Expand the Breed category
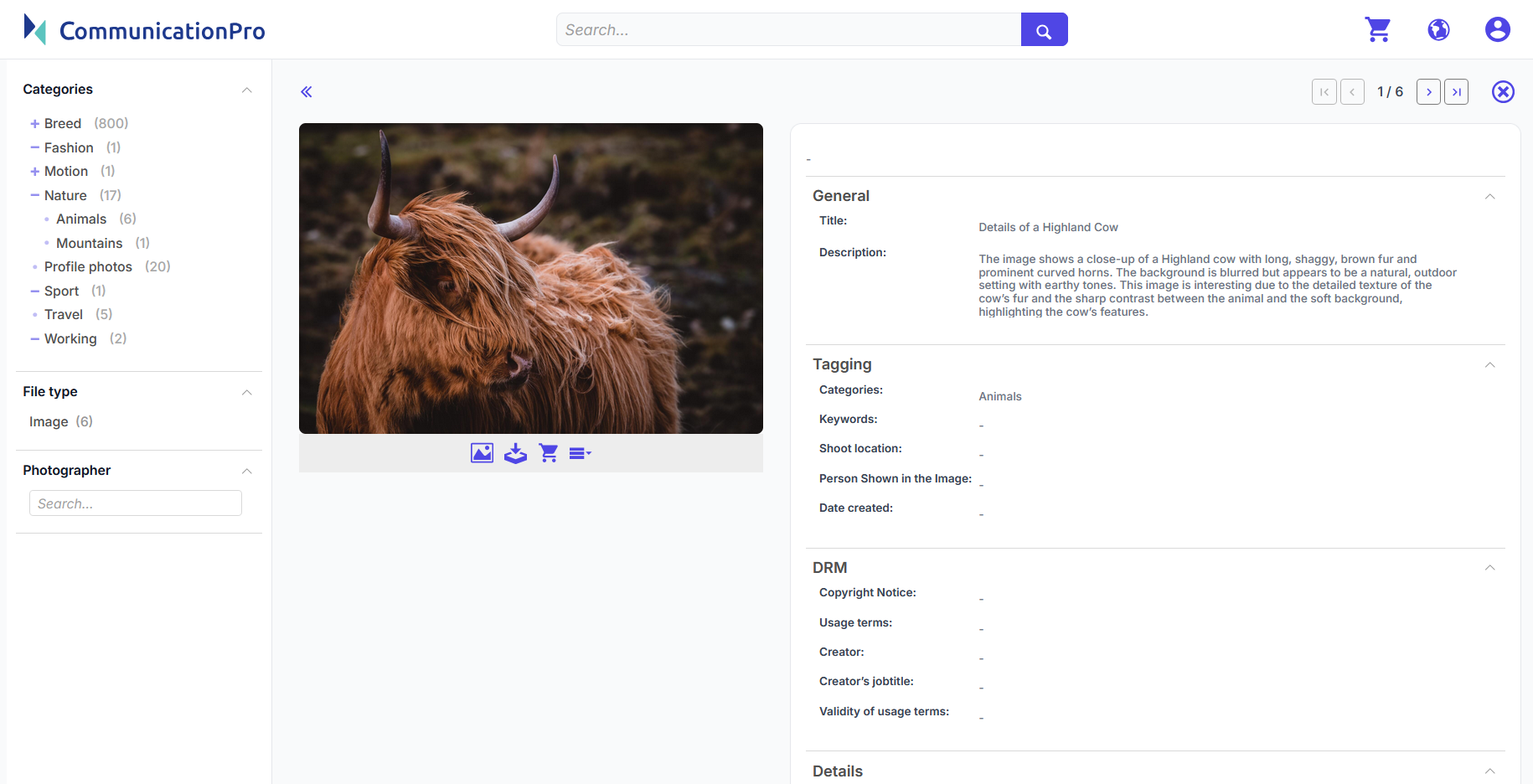Screen dimensions: 1533x784 click(35, 124)
